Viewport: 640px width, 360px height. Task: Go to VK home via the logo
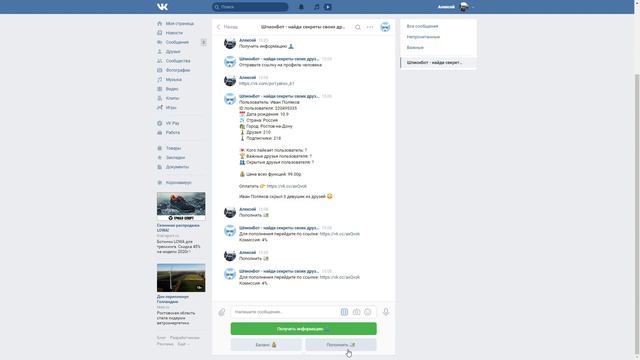162,7
